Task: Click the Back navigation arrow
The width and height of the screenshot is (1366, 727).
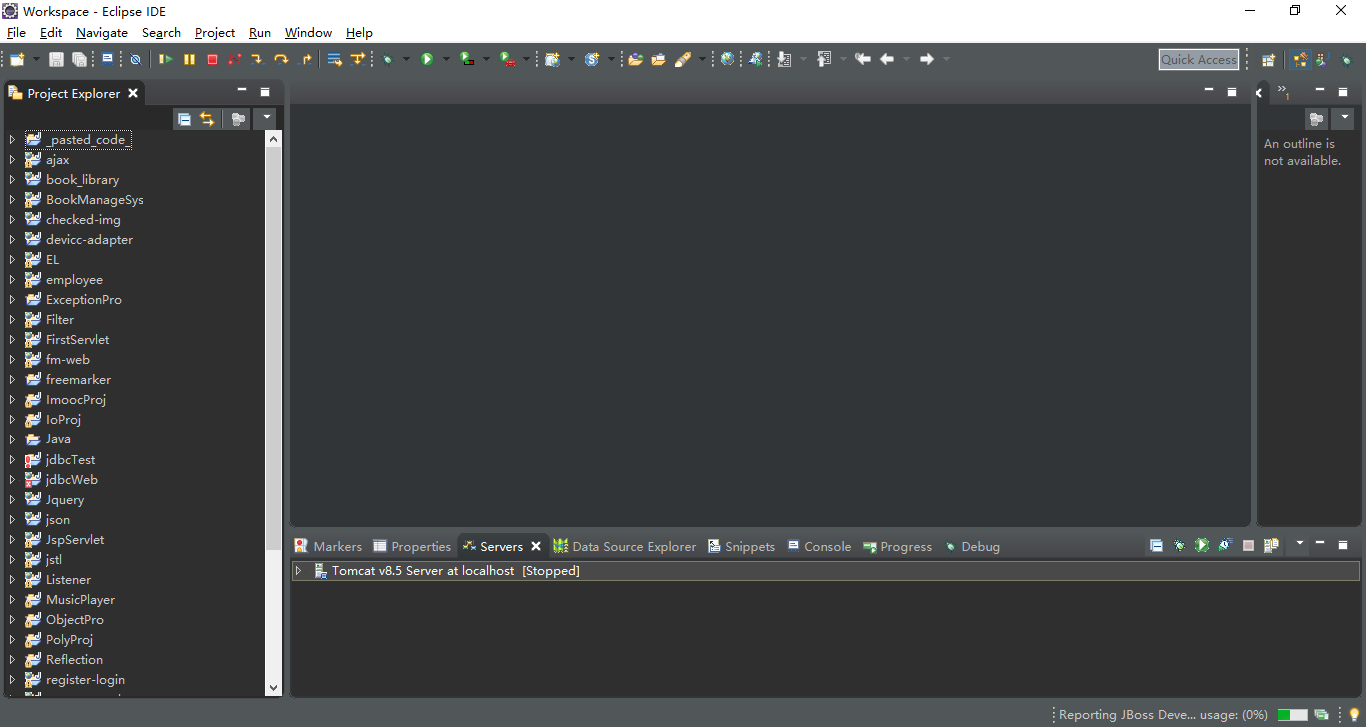Action: coord(887,60)
